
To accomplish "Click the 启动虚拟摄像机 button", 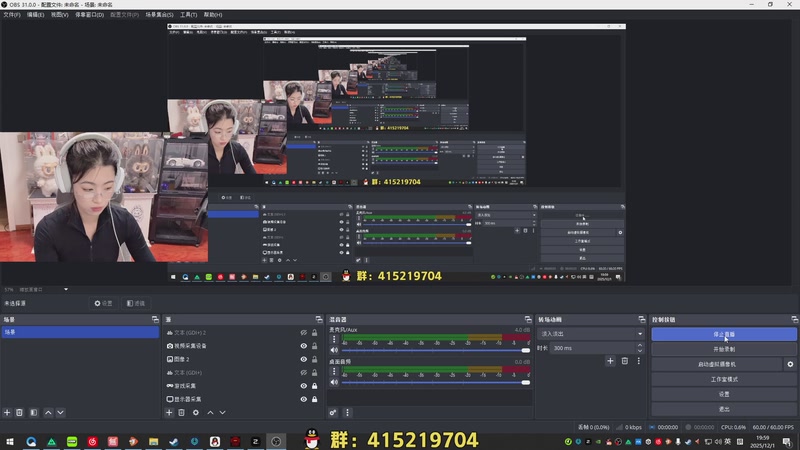I will [x=717, y=364].
